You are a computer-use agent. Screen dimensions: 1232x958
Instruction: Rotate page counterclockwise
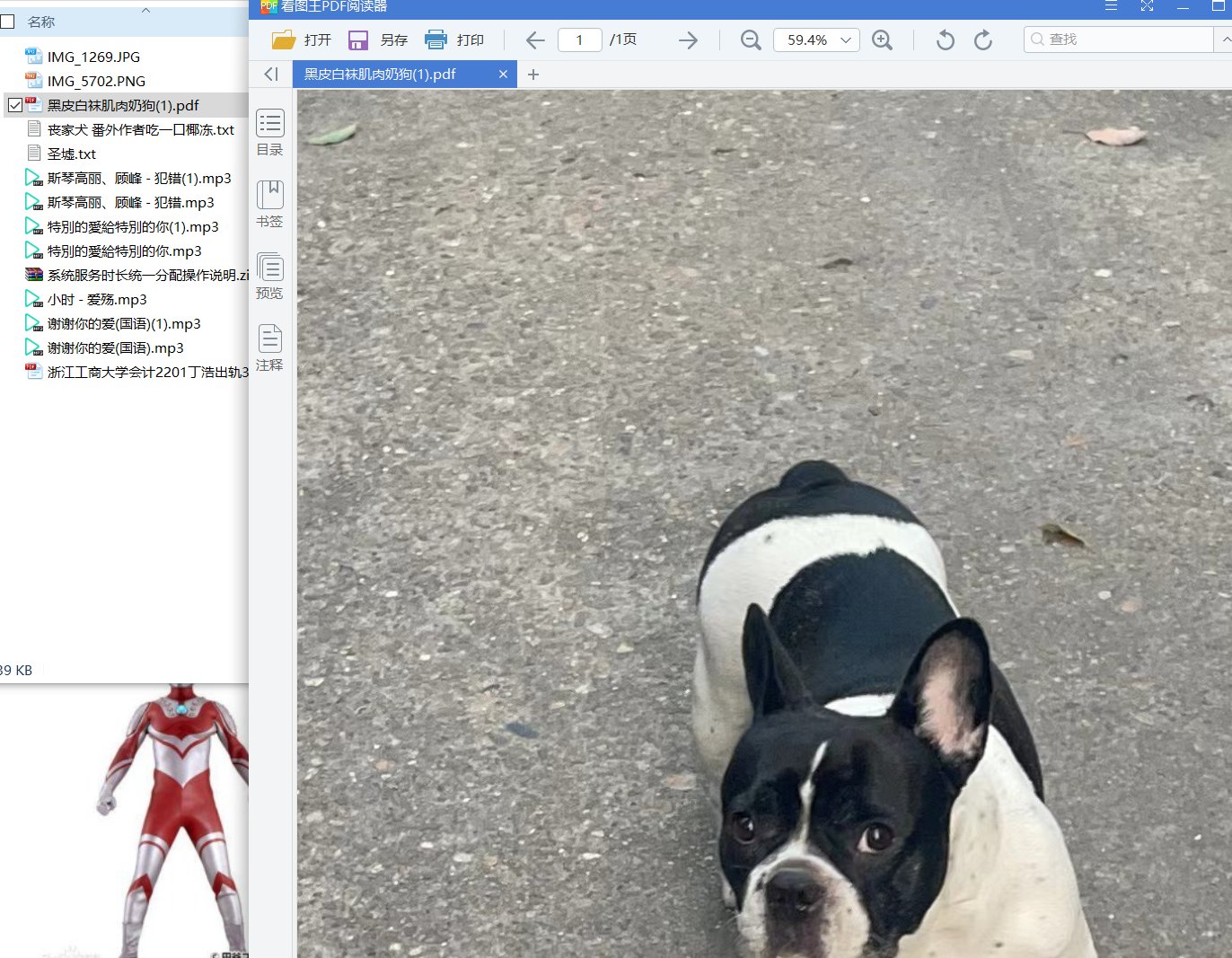(945, 40)
